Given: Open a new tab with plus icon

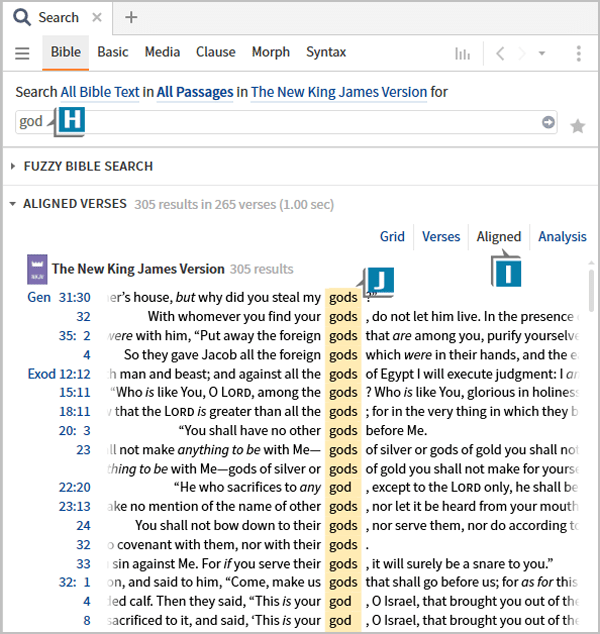Looking at the screenshot, I should 131,17.
